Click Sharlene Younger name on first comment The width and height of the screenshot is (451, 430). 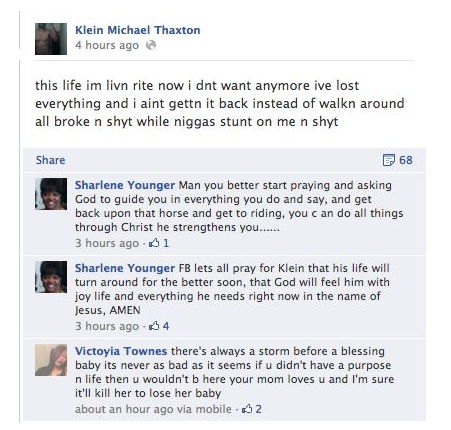point(125,185)
